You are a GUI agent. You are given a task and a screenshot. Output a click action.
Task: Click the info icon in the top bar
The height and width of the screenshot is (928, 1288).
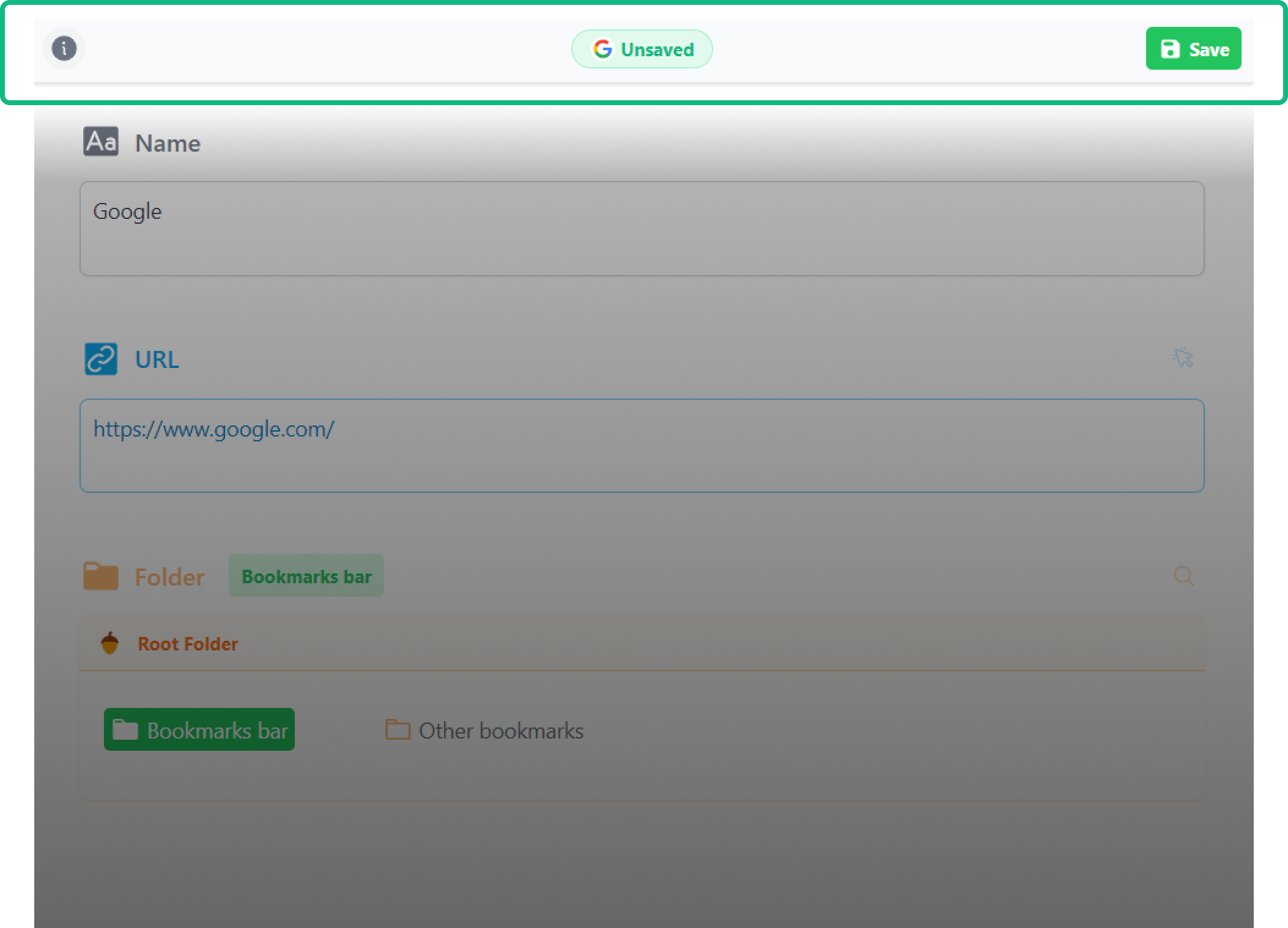[64, 48]
